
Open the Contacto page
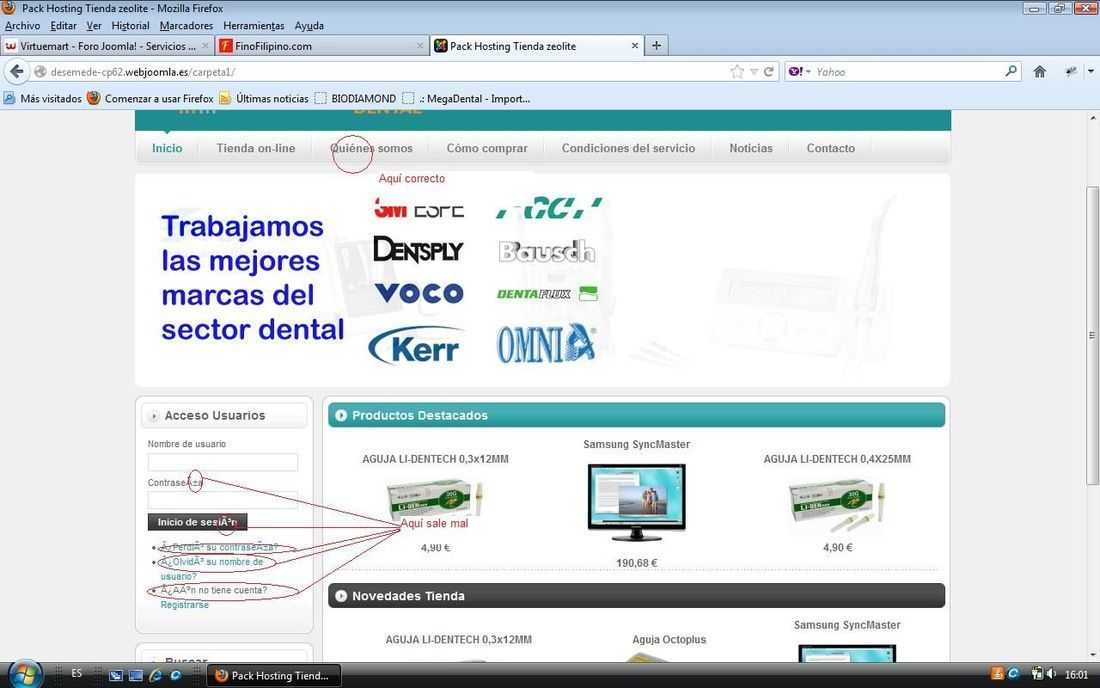tap(831, 148)
